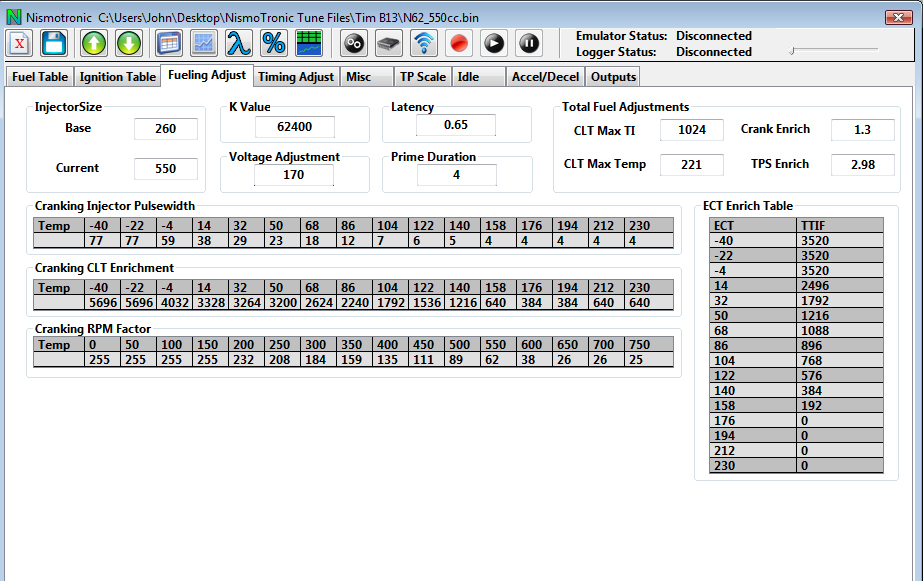Click the blue floppy disk save icon

coord(54,44)
